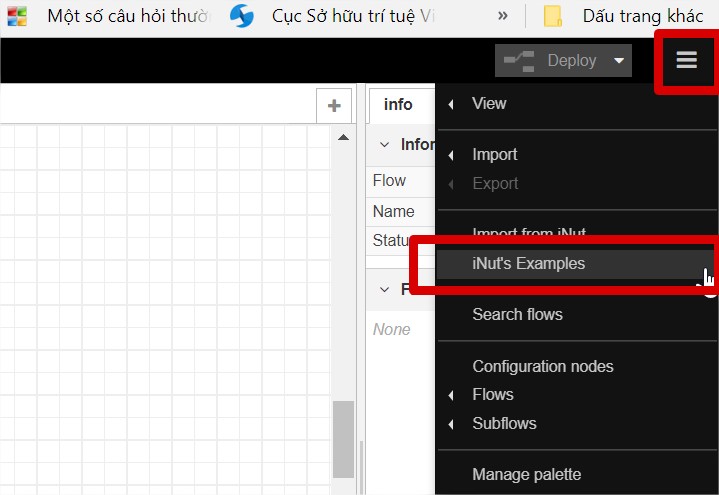Screen dimensions: 719x495
Task: Open Manage palette
Action: click(576, 474)
